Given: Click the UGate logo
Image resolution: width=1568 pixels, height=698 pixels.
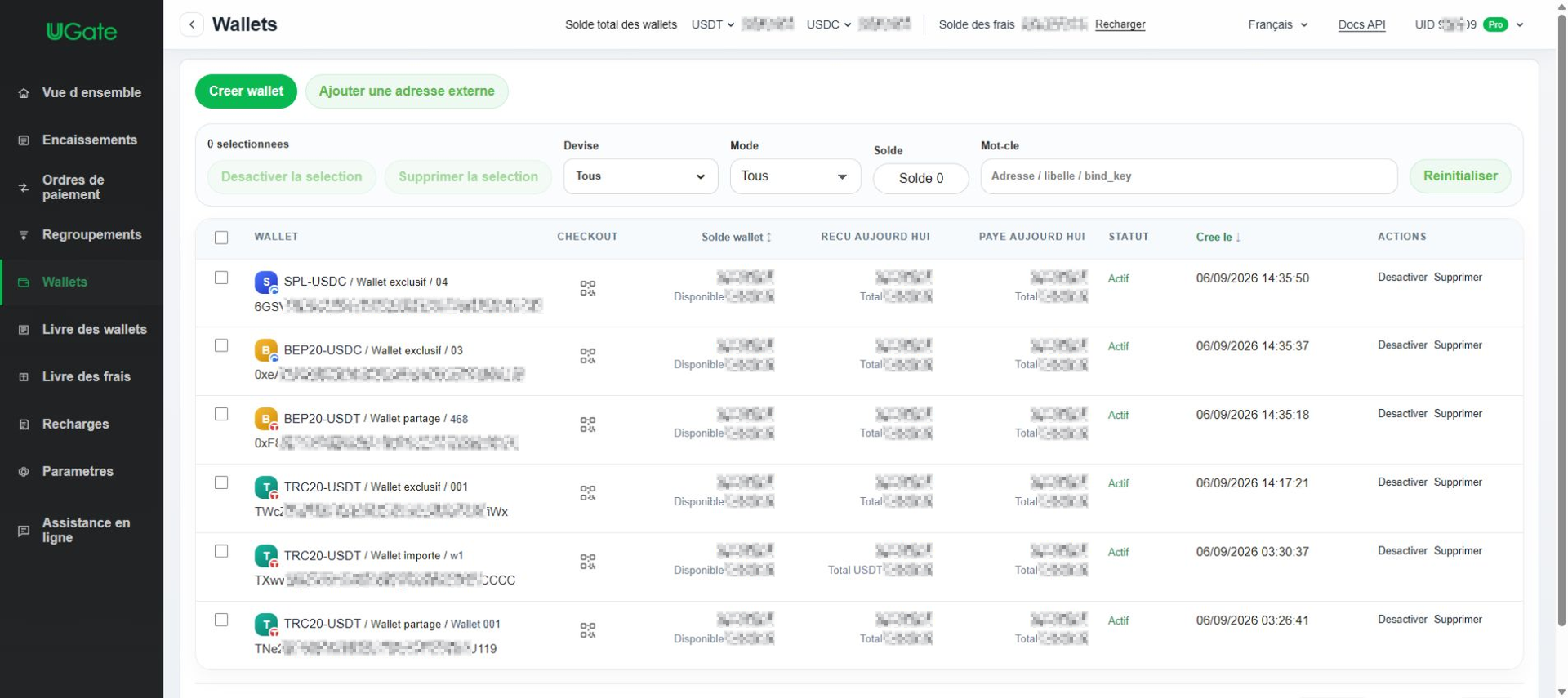Looking at the screenshot, I should pyautogui.click(x=82, y=32).
